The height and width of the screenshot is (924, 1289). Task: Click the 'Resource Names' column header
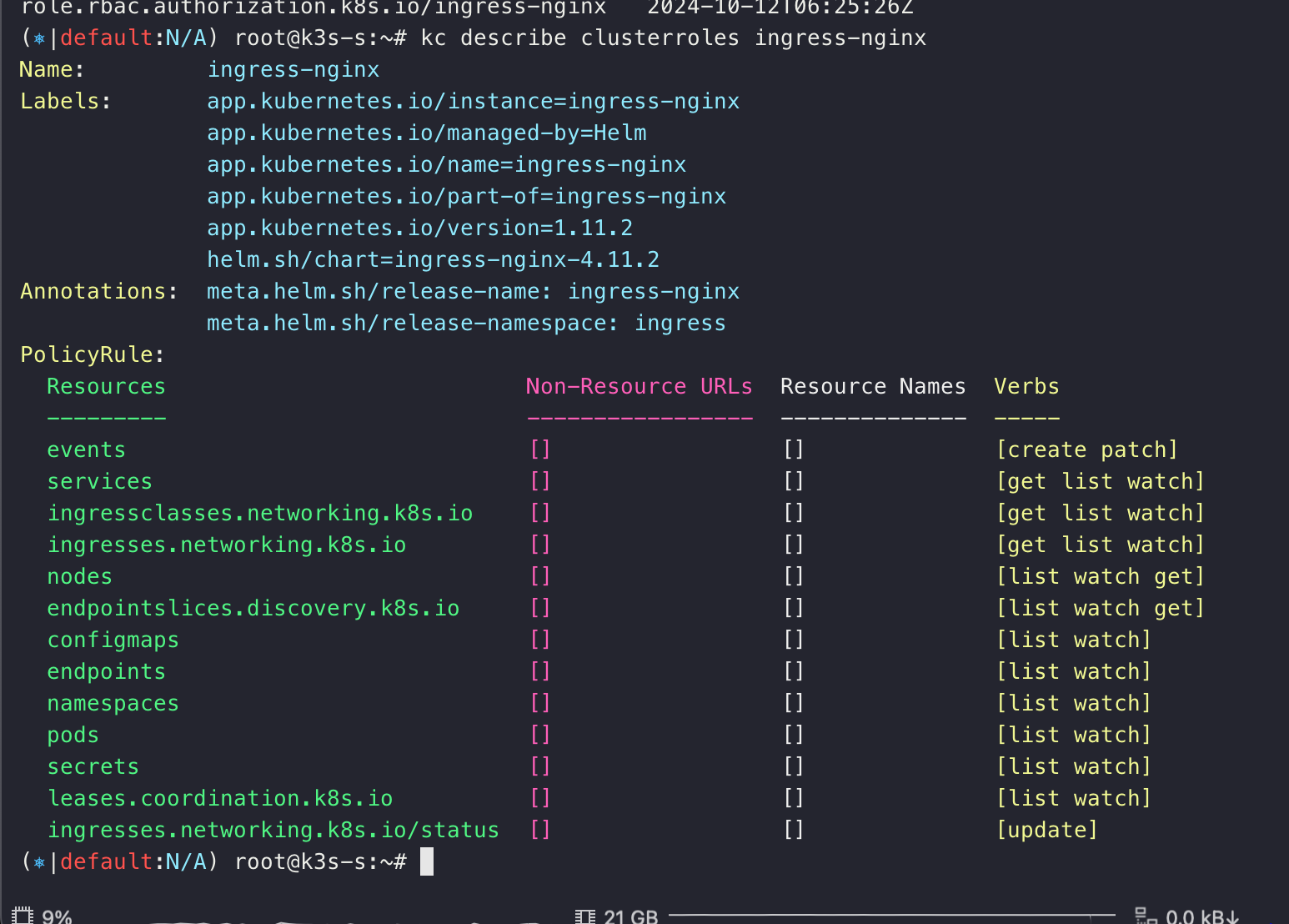(x=873, y=387)
